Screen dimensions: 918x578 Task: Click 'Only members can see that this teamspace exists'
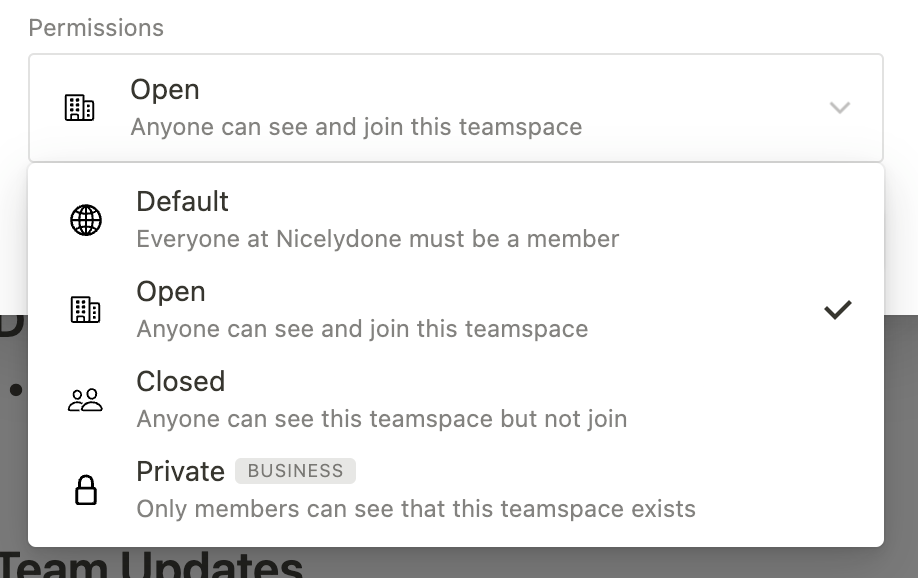[x=416, y=509]
